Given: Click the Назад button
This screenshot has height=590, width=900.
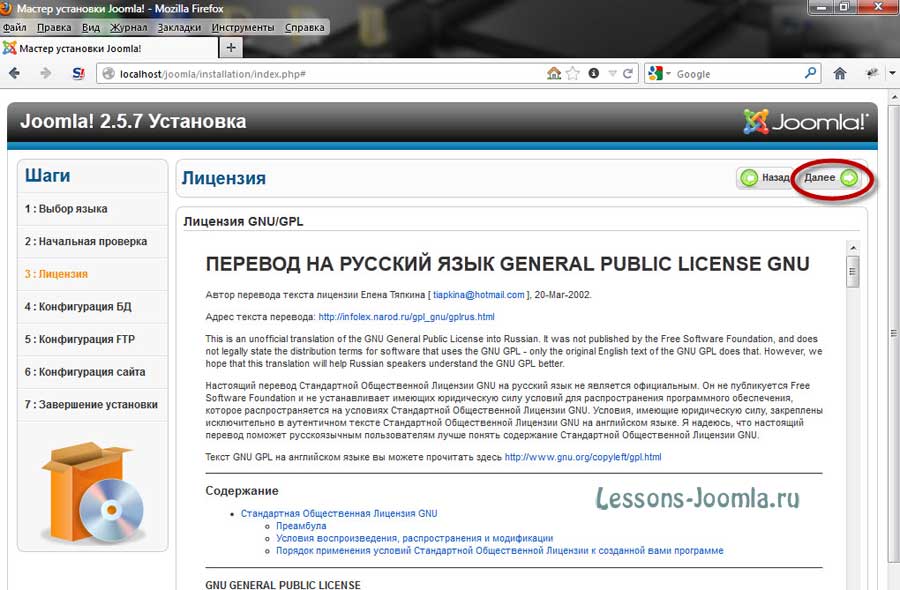Looking at the screenshot, I should [764, 178].
